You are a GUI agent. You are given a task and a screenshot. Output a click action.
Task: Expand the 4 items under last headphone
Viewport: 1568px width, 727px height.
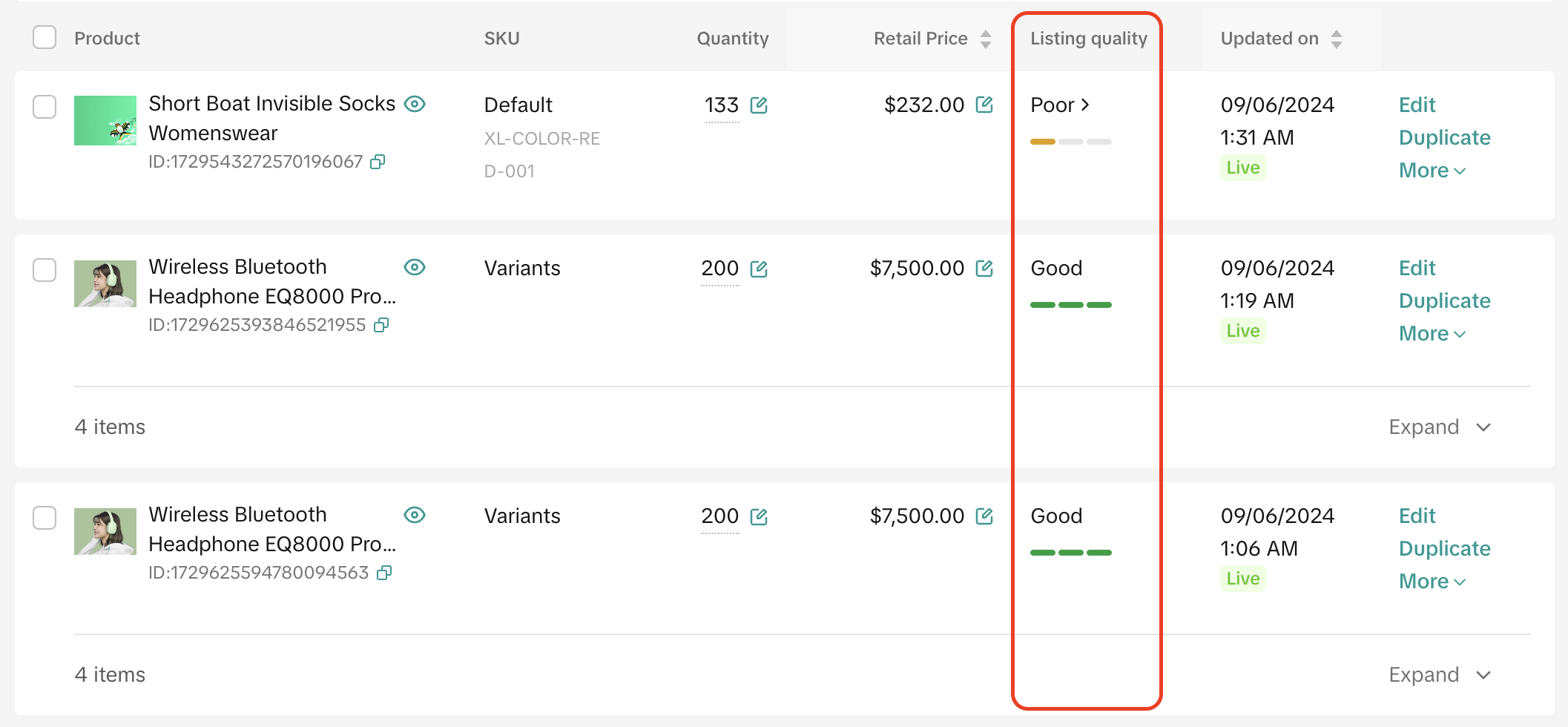[1439, 675]
